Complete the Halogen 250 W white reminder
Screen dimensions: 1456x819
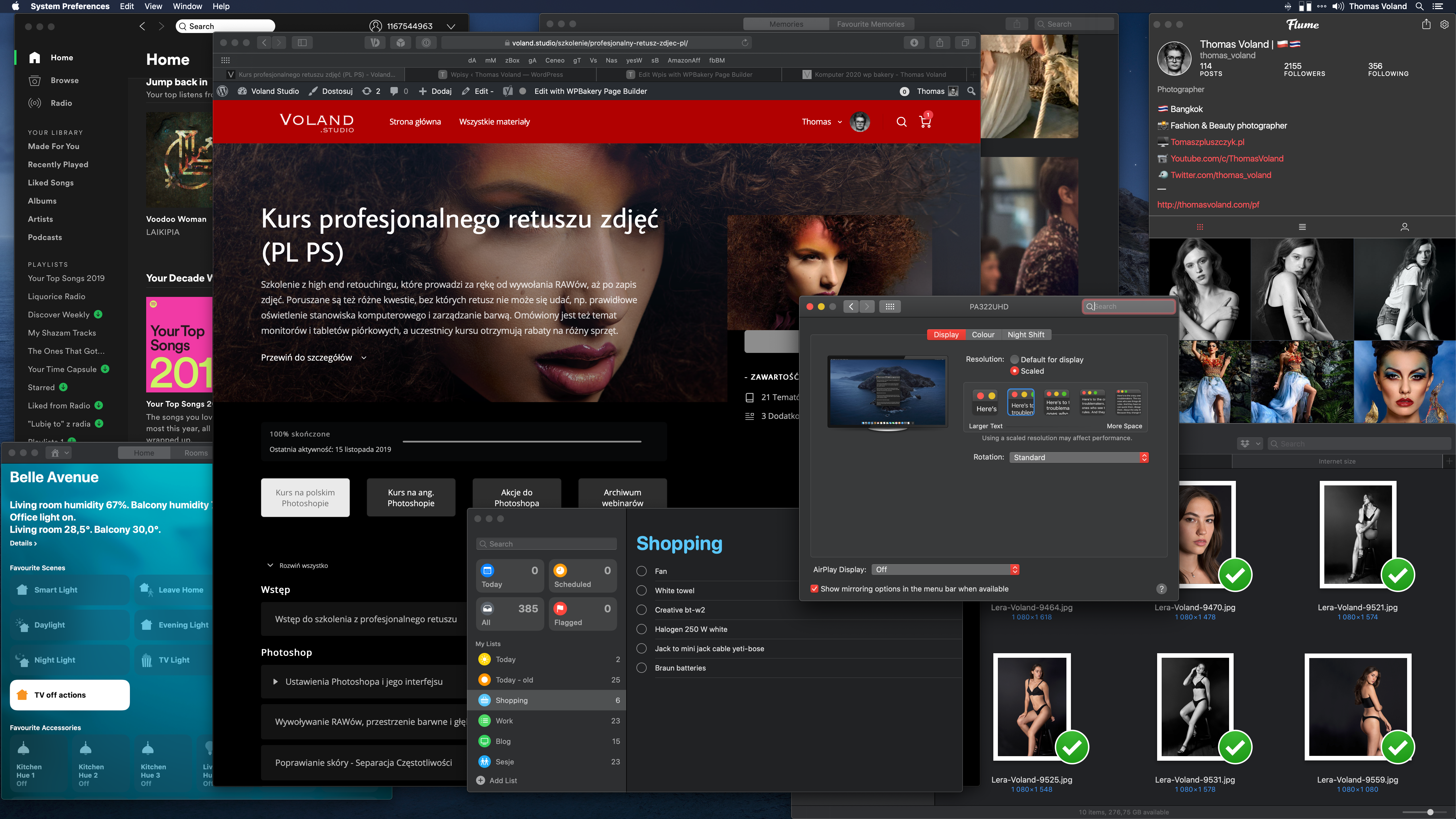tap(642, 629)
